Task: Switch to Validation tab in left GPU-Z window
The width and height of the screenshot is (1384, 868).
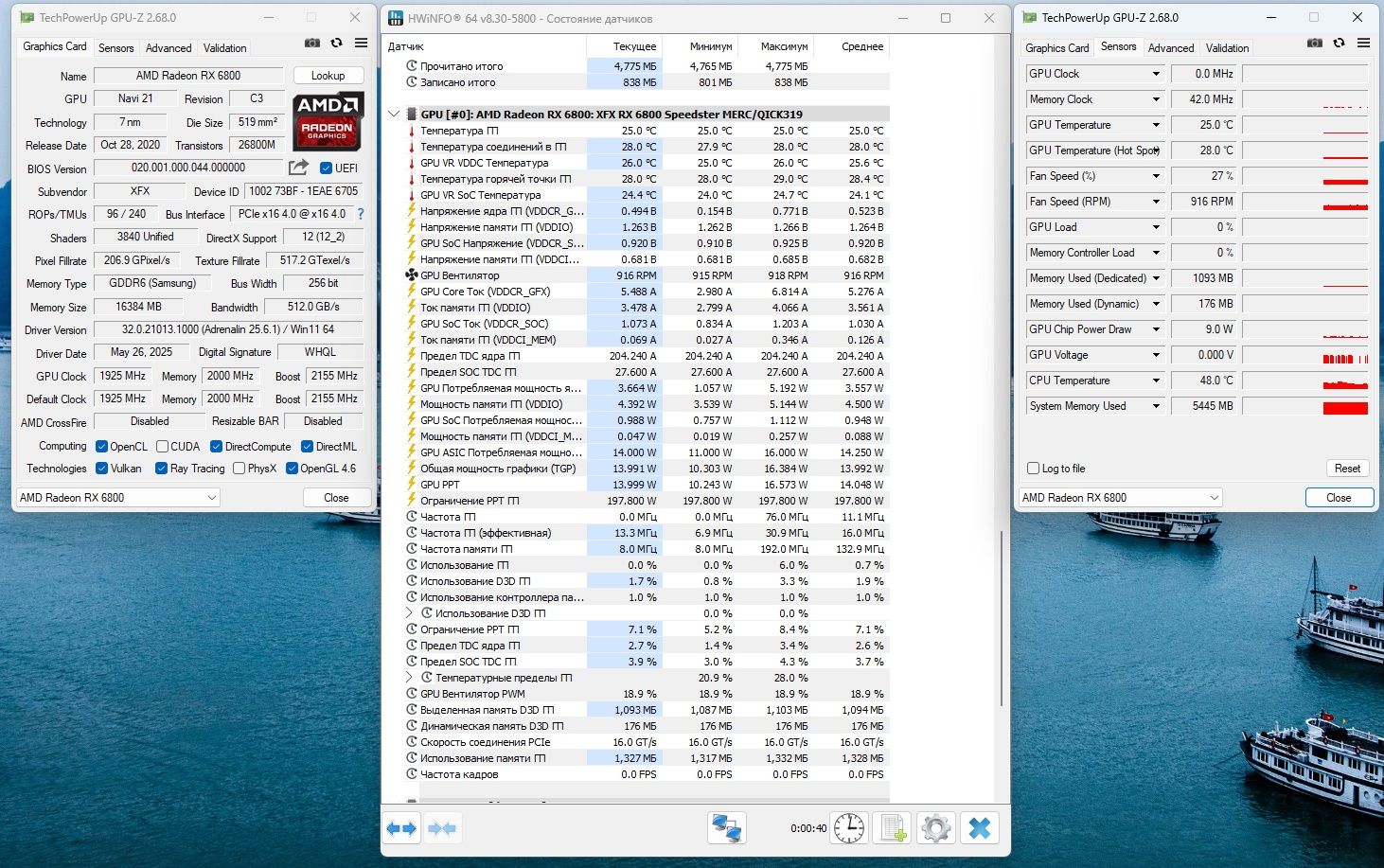Action: click(225, 48)
